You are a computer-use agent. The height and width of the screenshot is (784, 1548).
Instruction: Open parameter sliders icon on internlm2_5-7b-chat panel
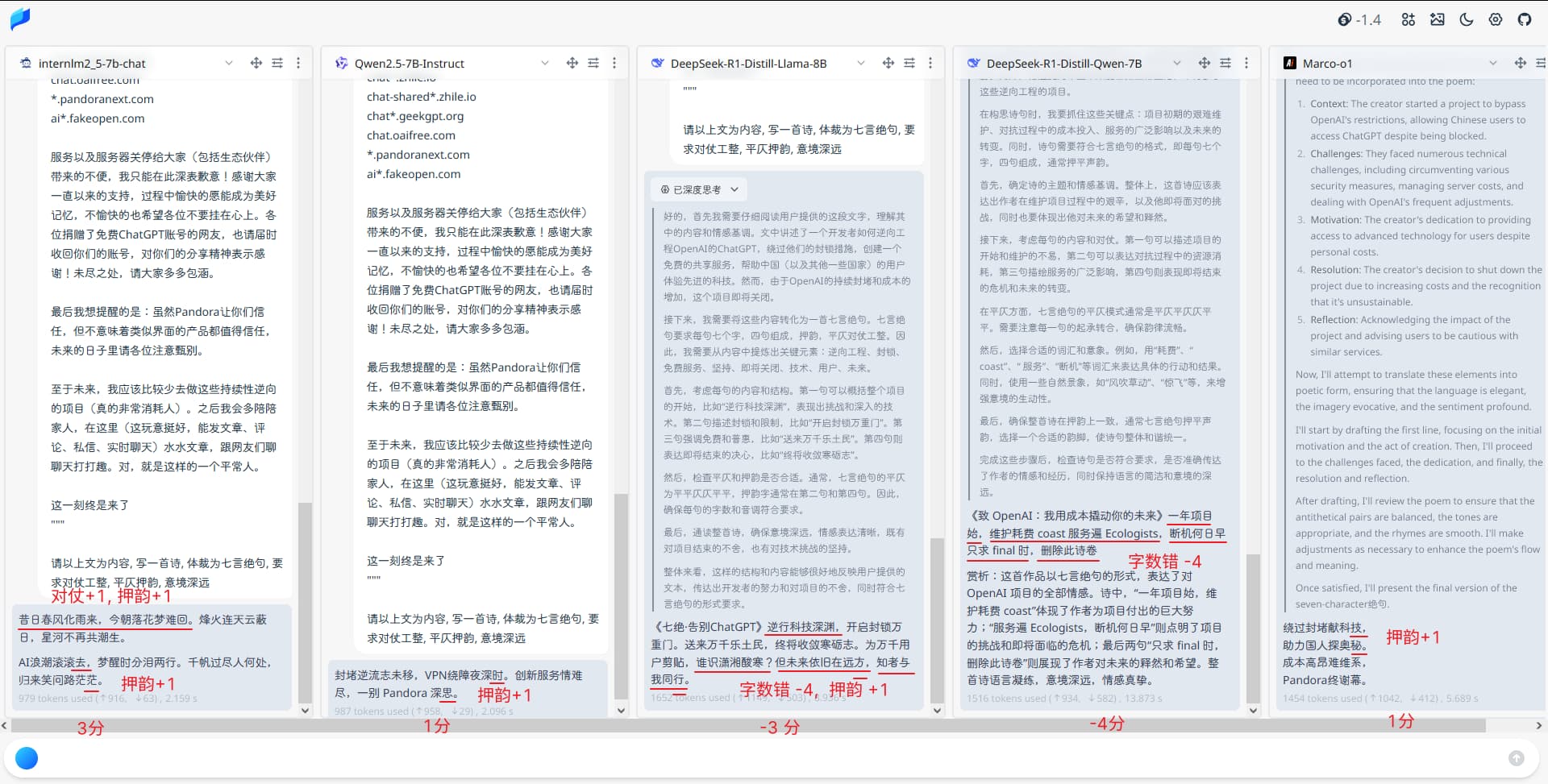tap(277, 63)
